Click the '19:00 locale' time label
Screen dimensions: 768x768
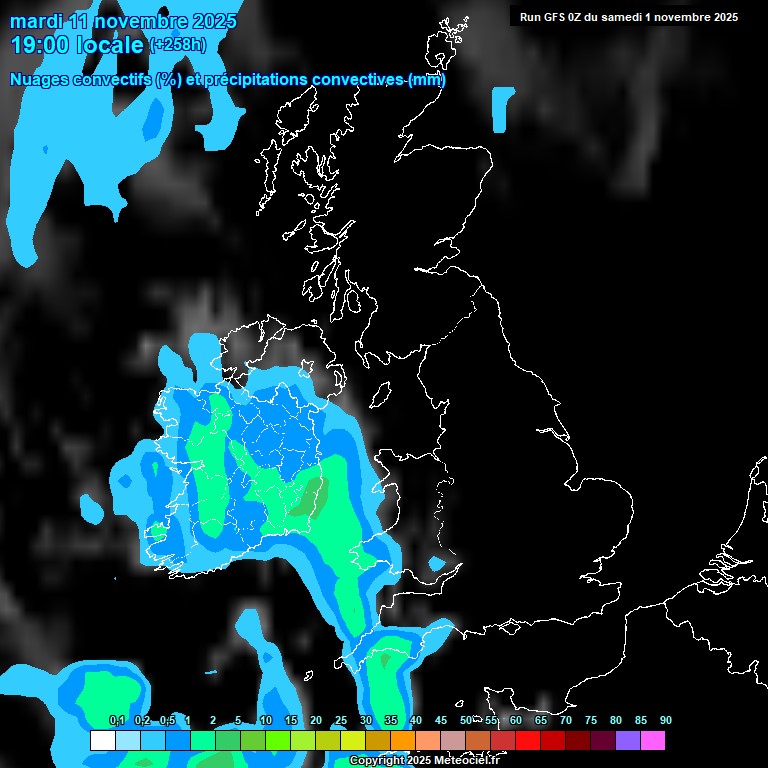tap(77, 45)
